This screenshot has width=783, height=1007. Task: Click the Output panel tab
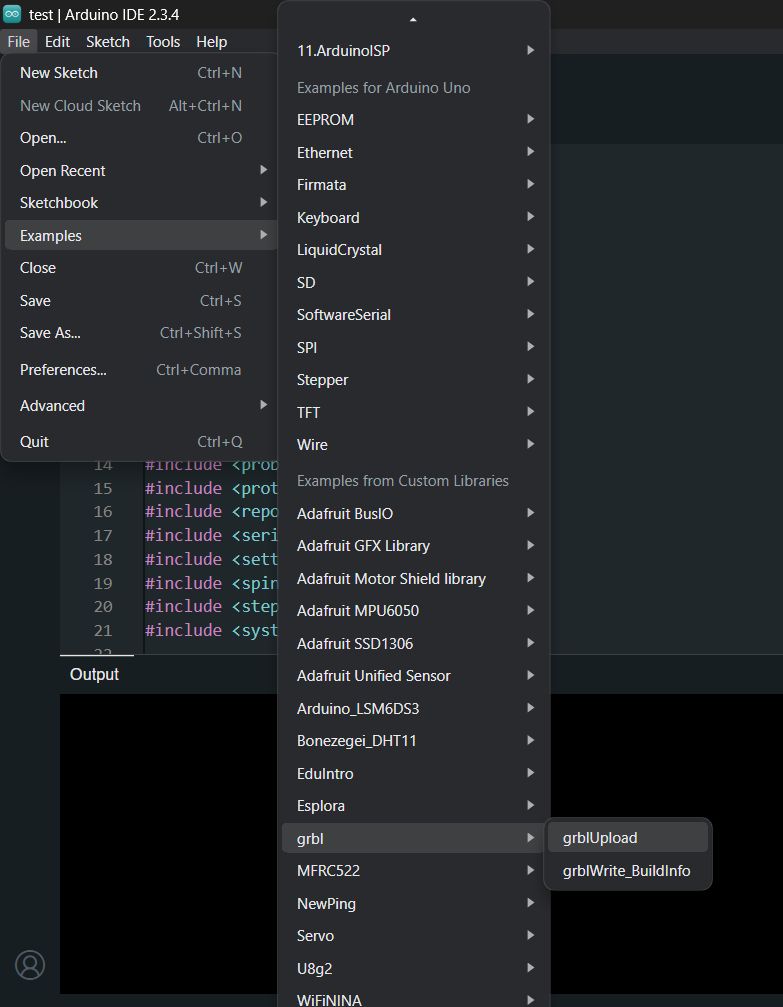click(94, 674)
